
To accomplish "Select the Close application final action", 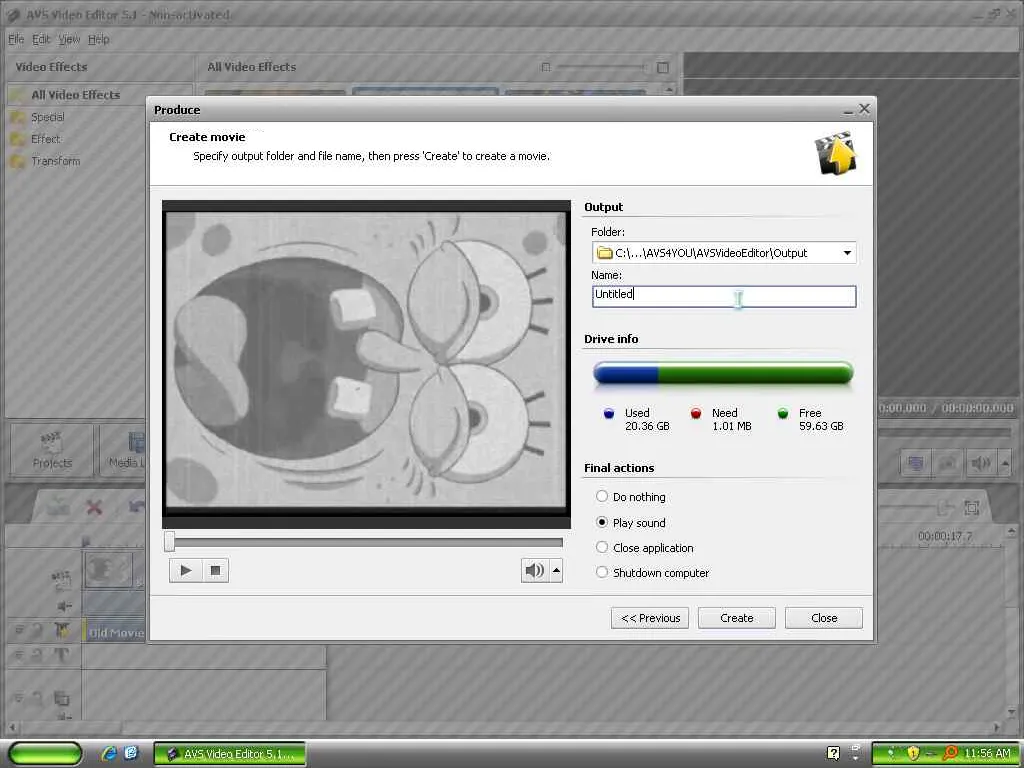I will [645, 548].
